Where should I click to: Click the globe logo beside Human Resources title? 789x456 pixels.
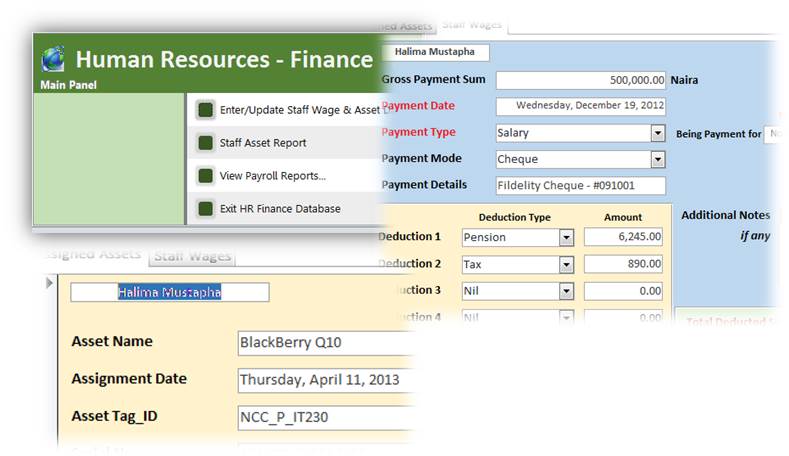click(53, 59)
